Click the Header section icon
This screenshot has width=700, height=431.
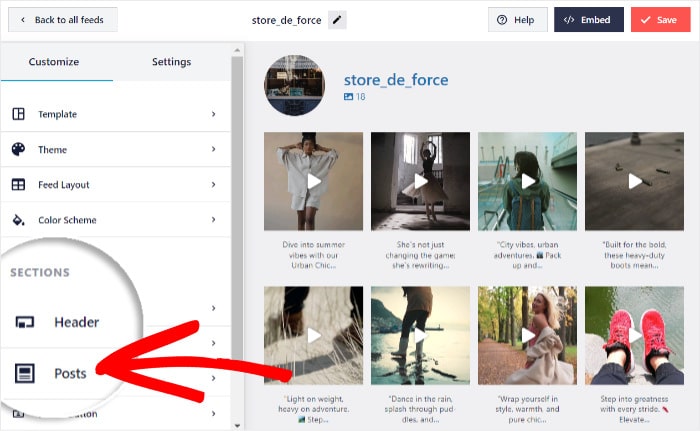pos(25,322)
